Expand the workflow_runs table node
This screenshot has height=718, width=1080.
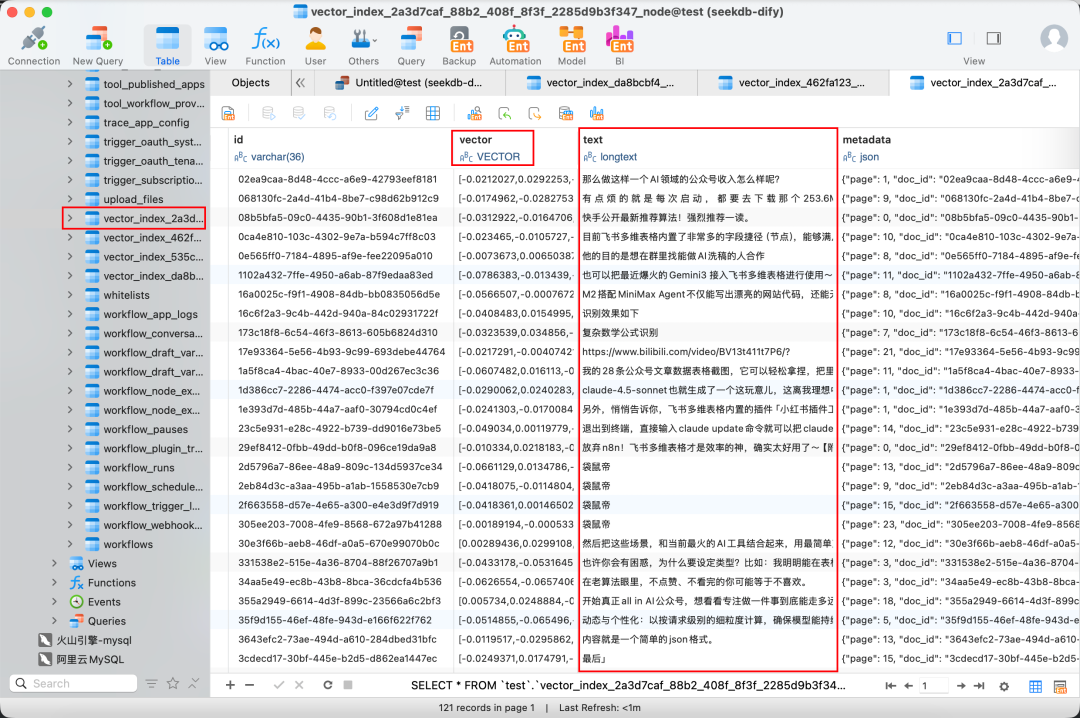pyautogui.click(x=70, y=467)
